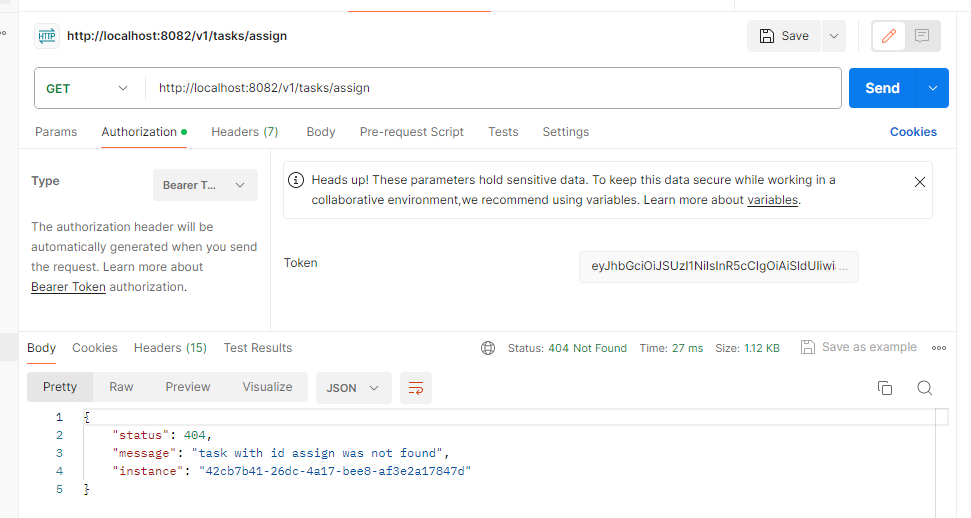Viewport: 971px width, 518px height.
Task: Click the blue Send button
Action: 882,88
